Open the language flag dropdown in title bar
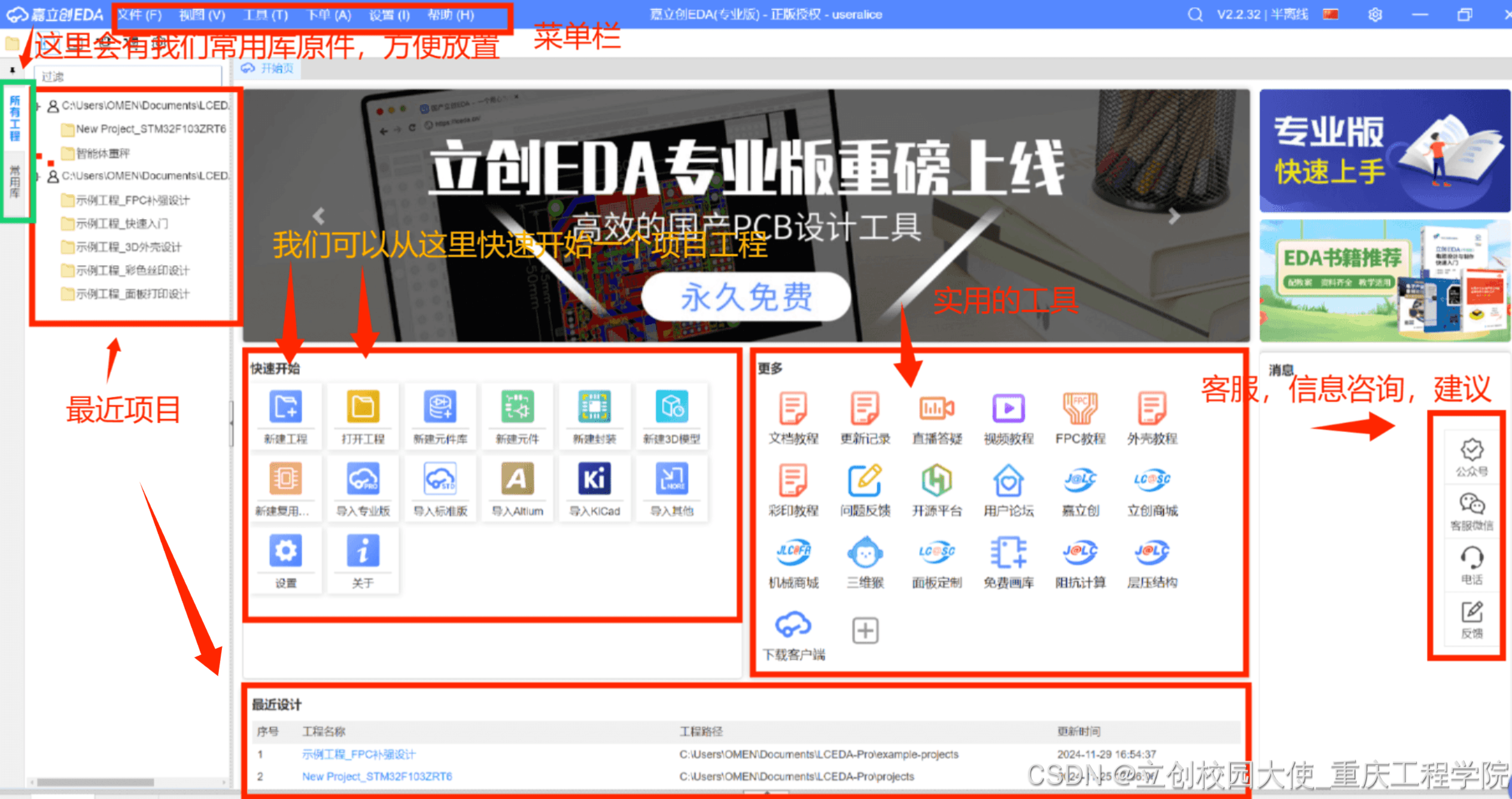1512x799 pixels. pyautogui.click(x=1331, y=14)
